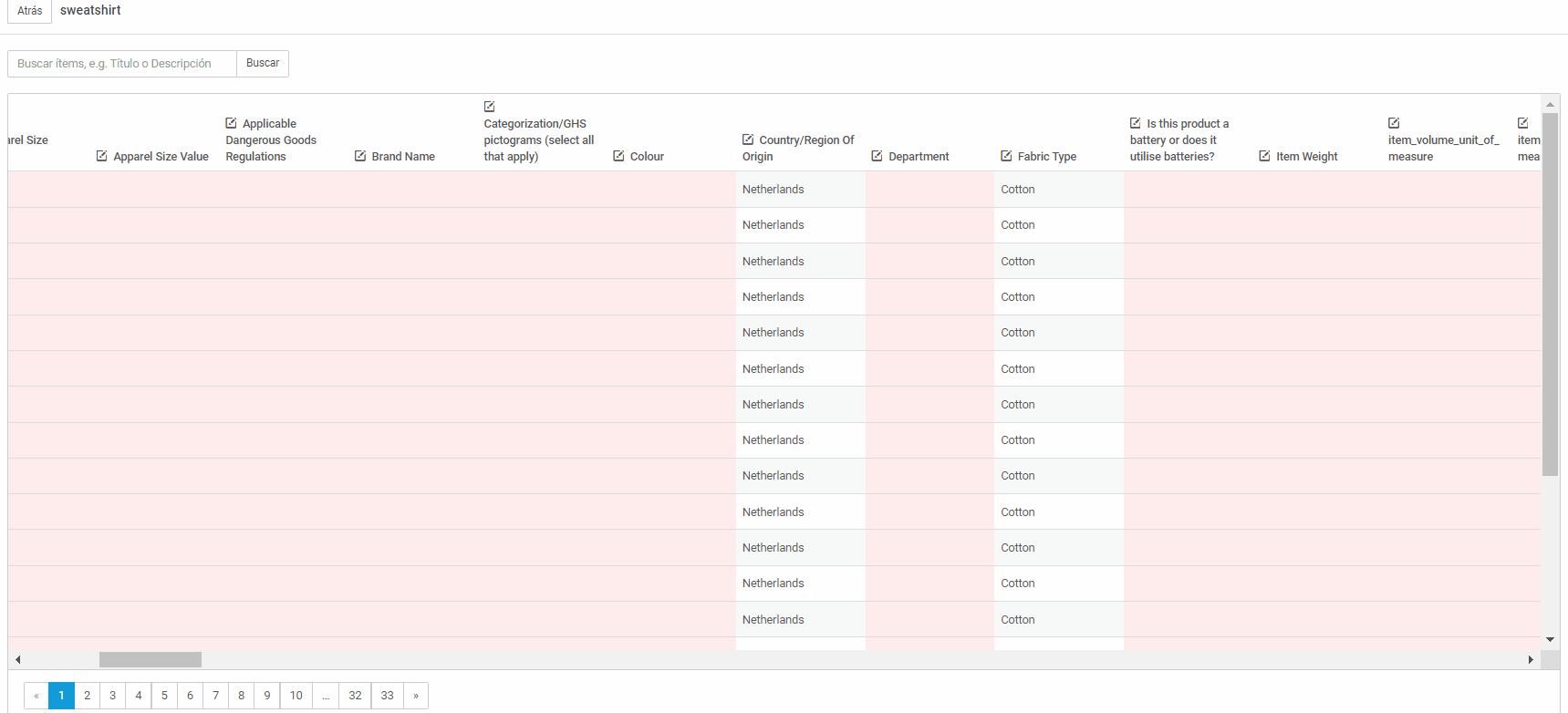Click edit icon above item_volume_unit_of_measure

(1394, 123)
